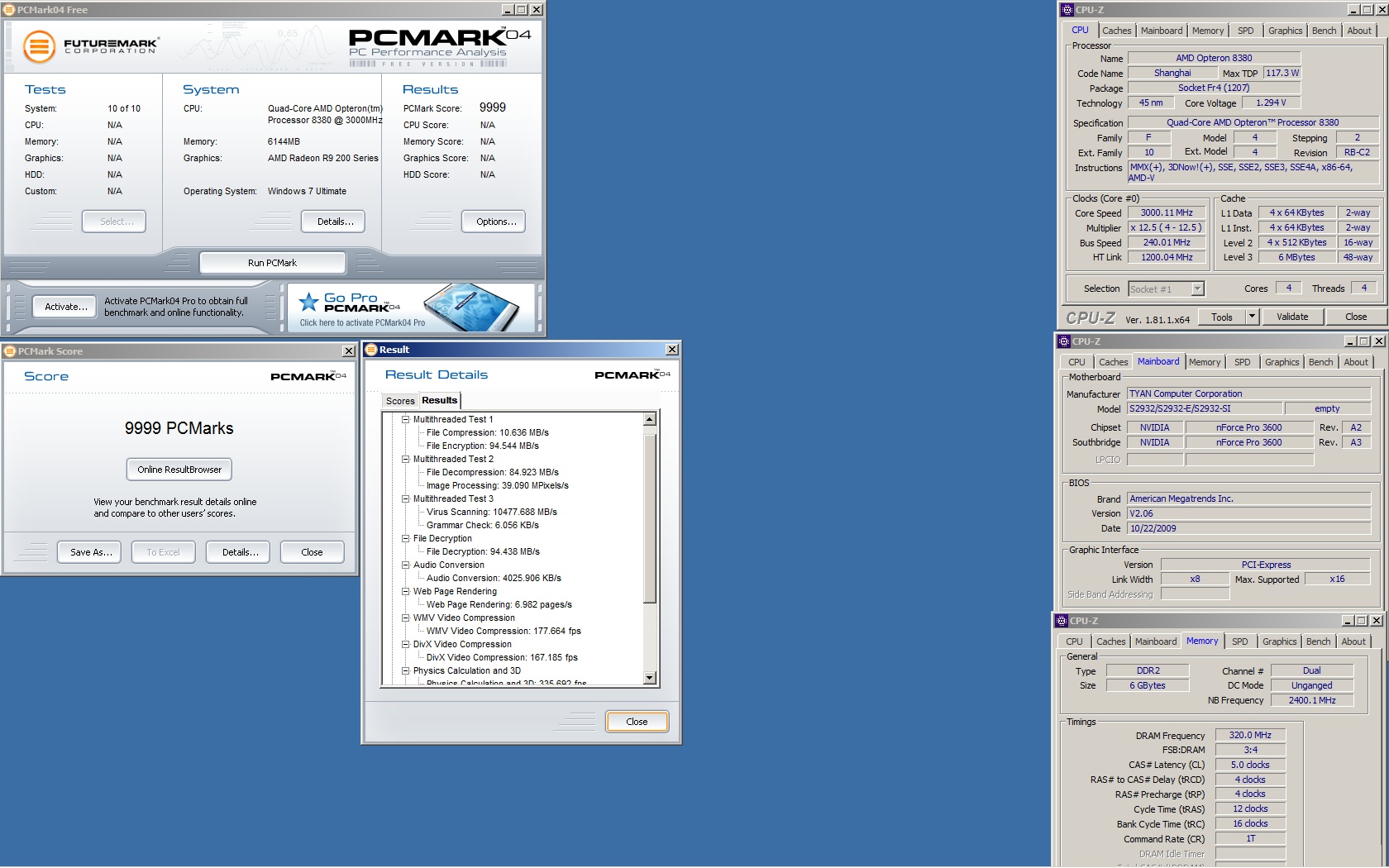
Task: Click Save As in PCMark Score window
Action: coord(91,552)
